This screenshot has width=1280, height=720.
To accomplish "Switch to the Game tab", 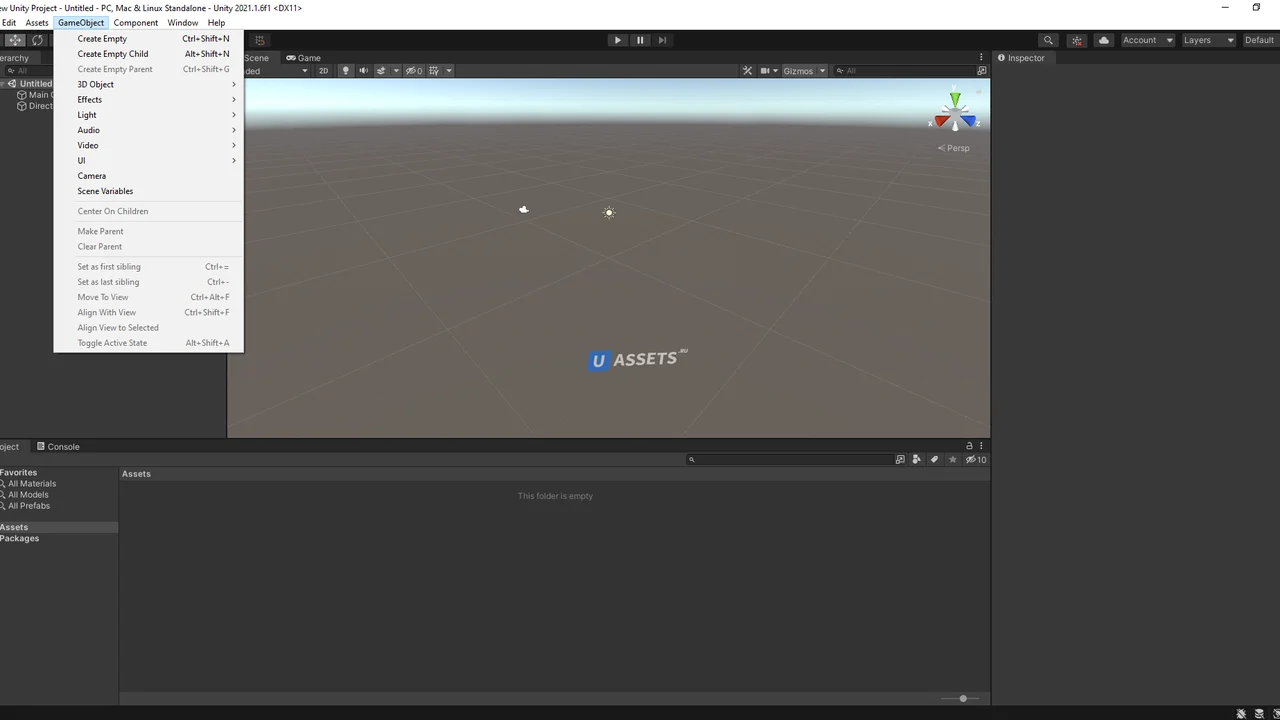I will [x=303, y=58].
